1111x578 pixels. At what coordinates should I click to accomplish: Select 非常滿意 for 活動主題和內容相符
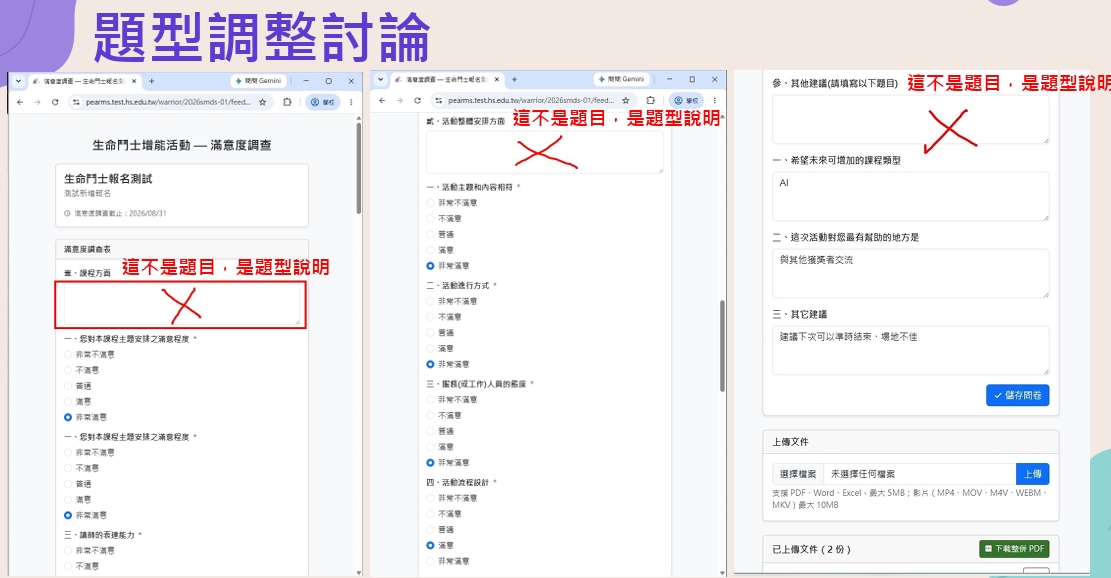pos(430,266)
